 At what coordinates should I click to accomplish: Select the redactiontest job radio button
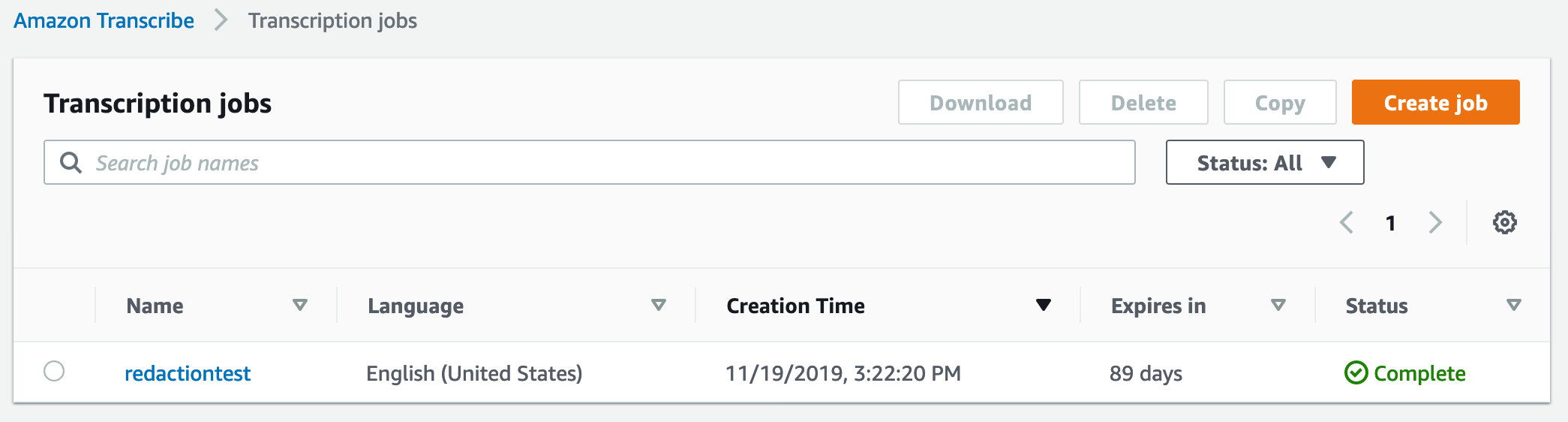pos(54,371)
